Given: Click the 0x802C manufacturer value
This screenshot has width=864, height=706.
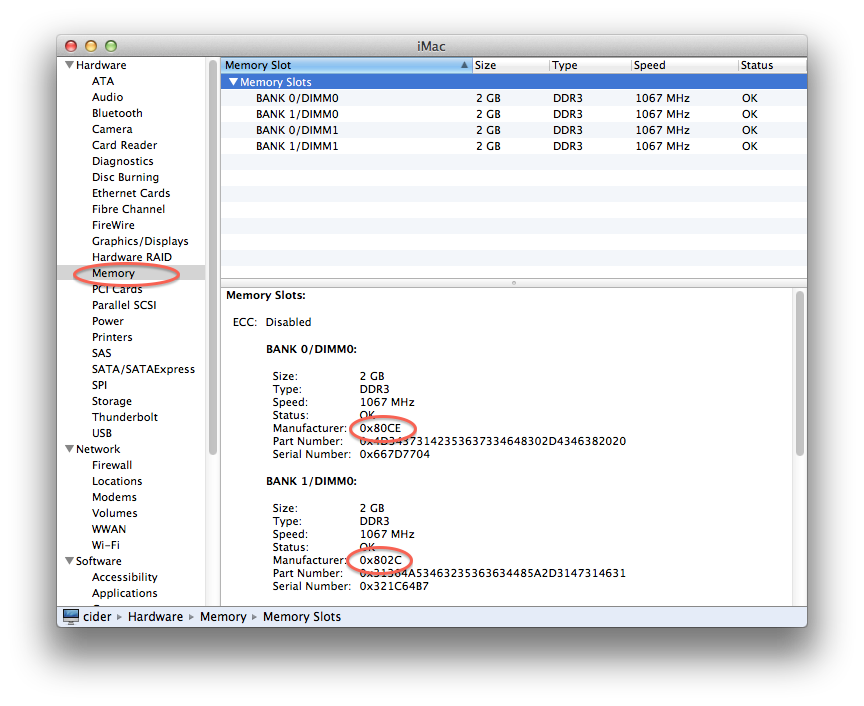Looking at the screenshot, I should 381,560.
